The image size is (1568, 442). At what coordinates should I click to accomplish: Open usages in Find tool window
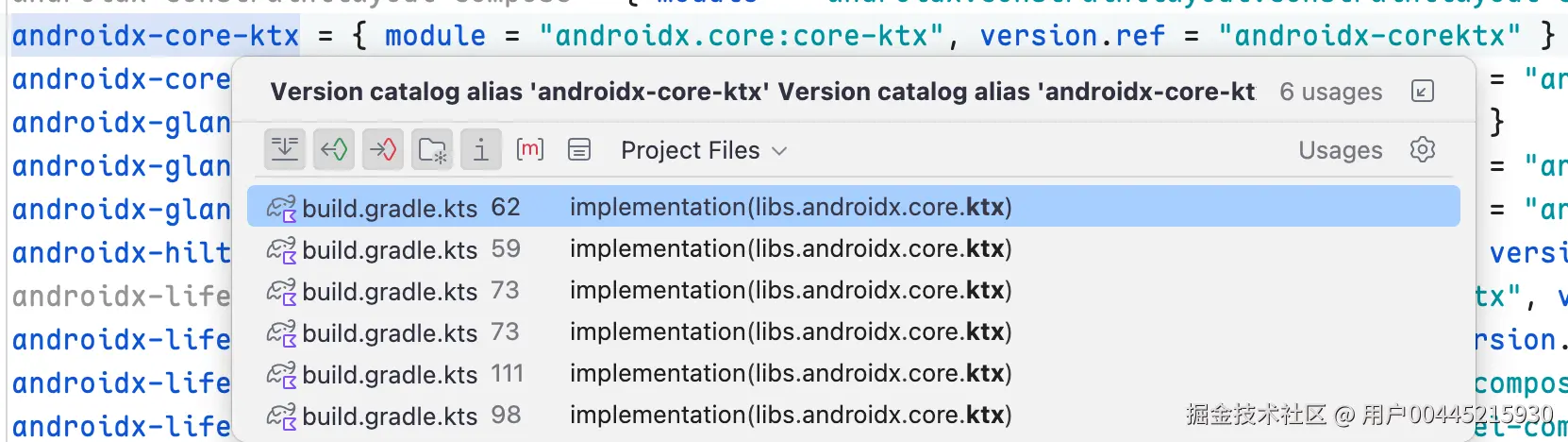click(1422, 91)
